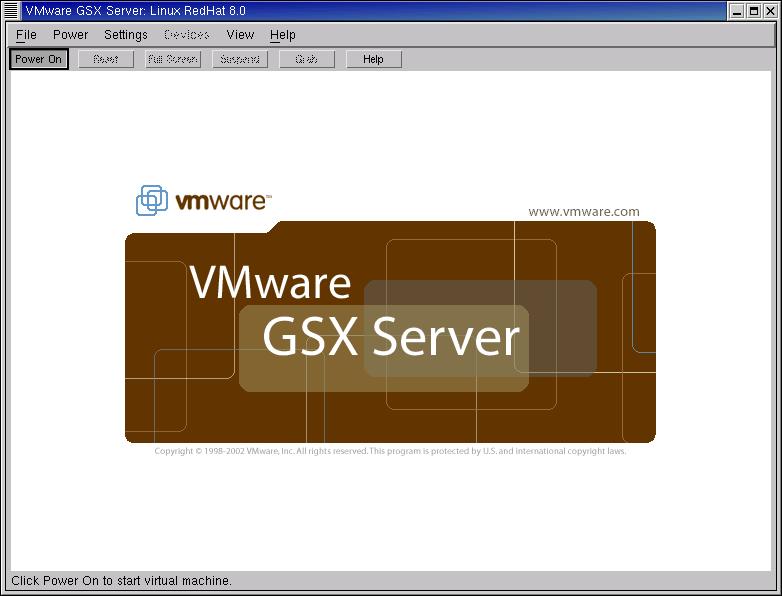The height and width of the screenshot is (596, 782).
Task: Click the www.vmware.com text
Action: point(584,211)
